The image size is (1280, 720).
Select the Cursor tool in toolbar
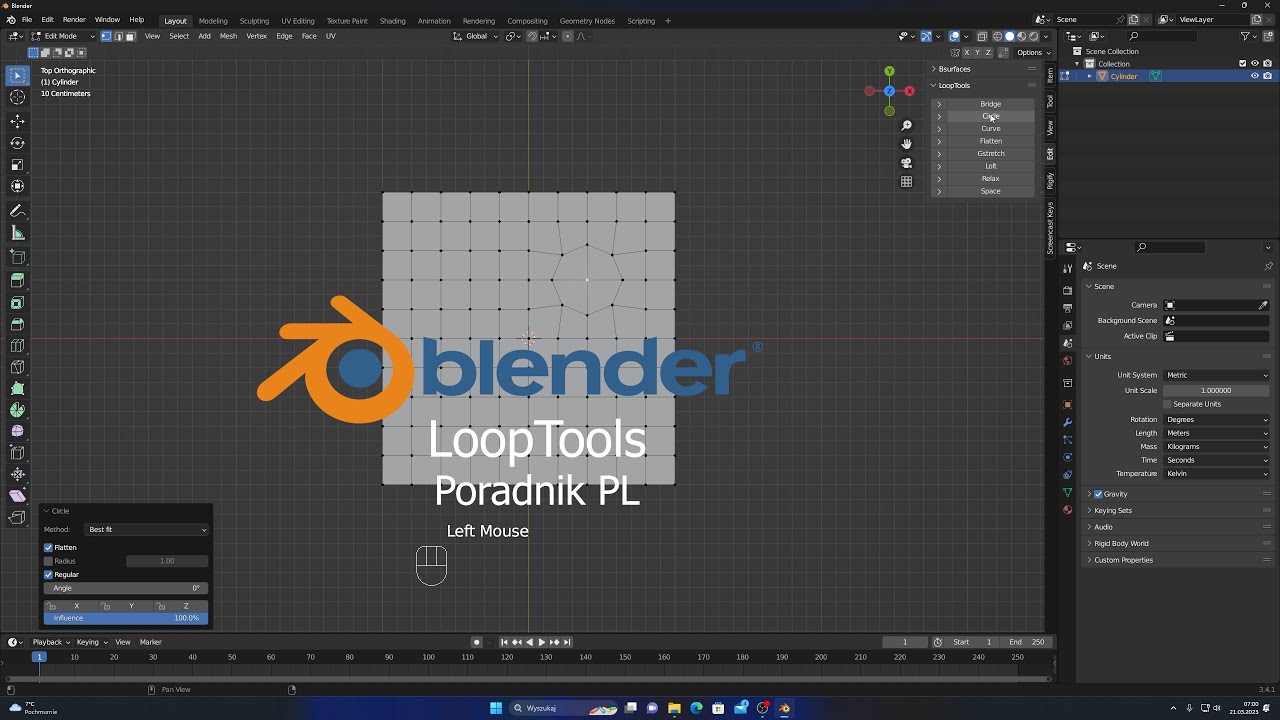pos(17,97)
